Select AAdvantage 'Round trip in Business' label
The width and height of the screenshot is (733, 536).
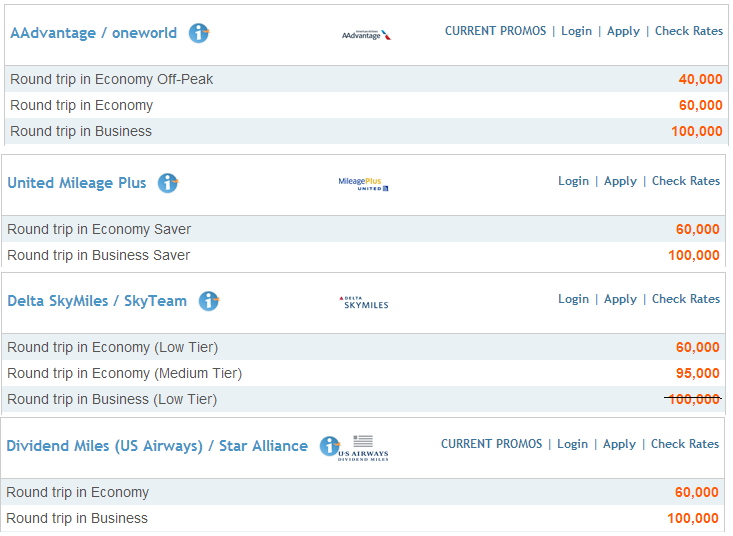click(x=81, y=131)
